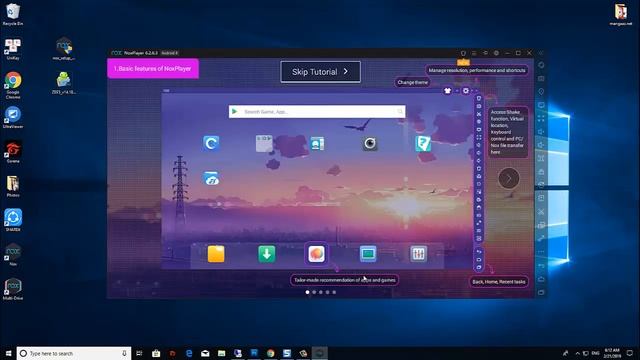This screenshot has height=360, width=640.
Task: Select the top-right corner desktop icon
Action: coord(621,14)
